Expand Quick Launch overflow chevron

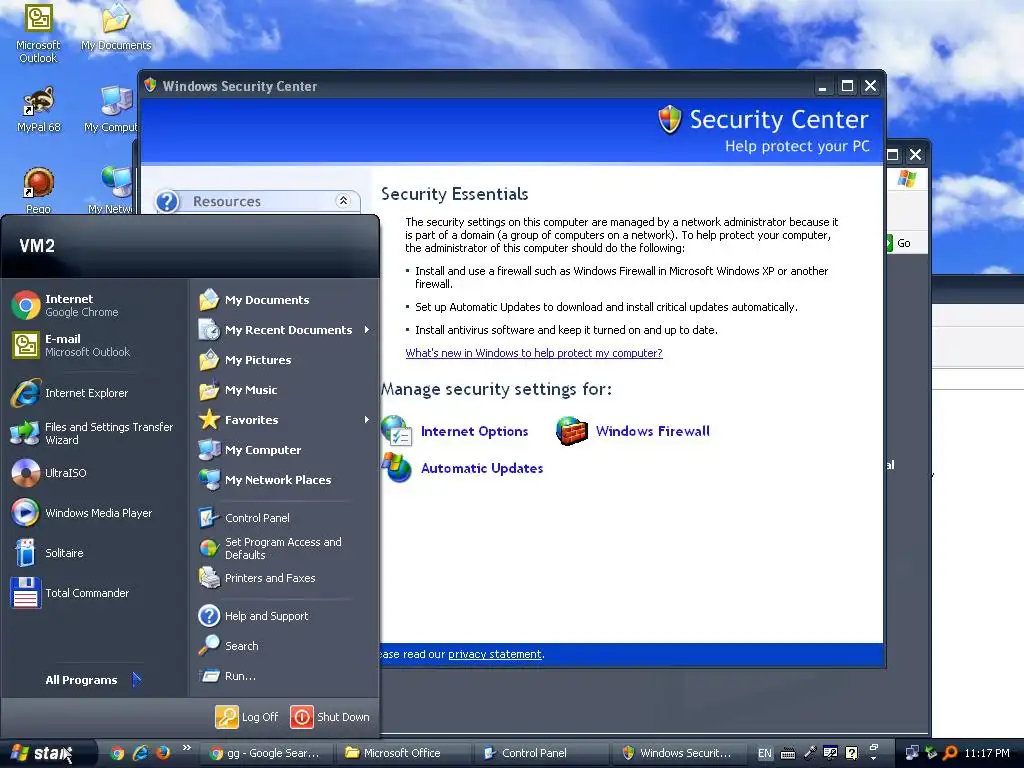coord(187,748)
